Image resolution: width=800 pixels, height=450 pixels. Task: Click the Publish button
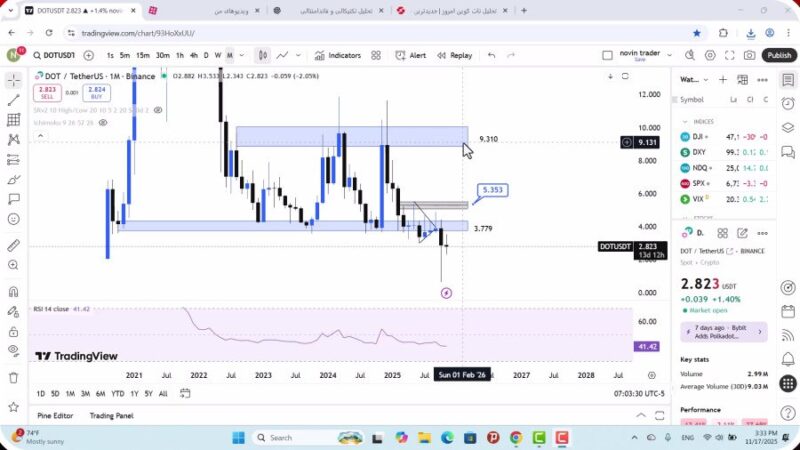[x=778, y=56]
